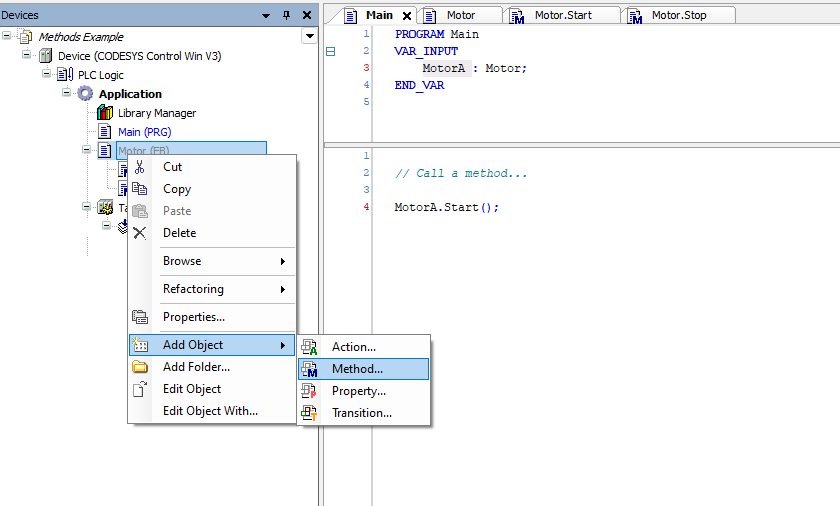Click the Cut scissors icon
This screenshot has height=506, width=840.
(x=140, y=167)
